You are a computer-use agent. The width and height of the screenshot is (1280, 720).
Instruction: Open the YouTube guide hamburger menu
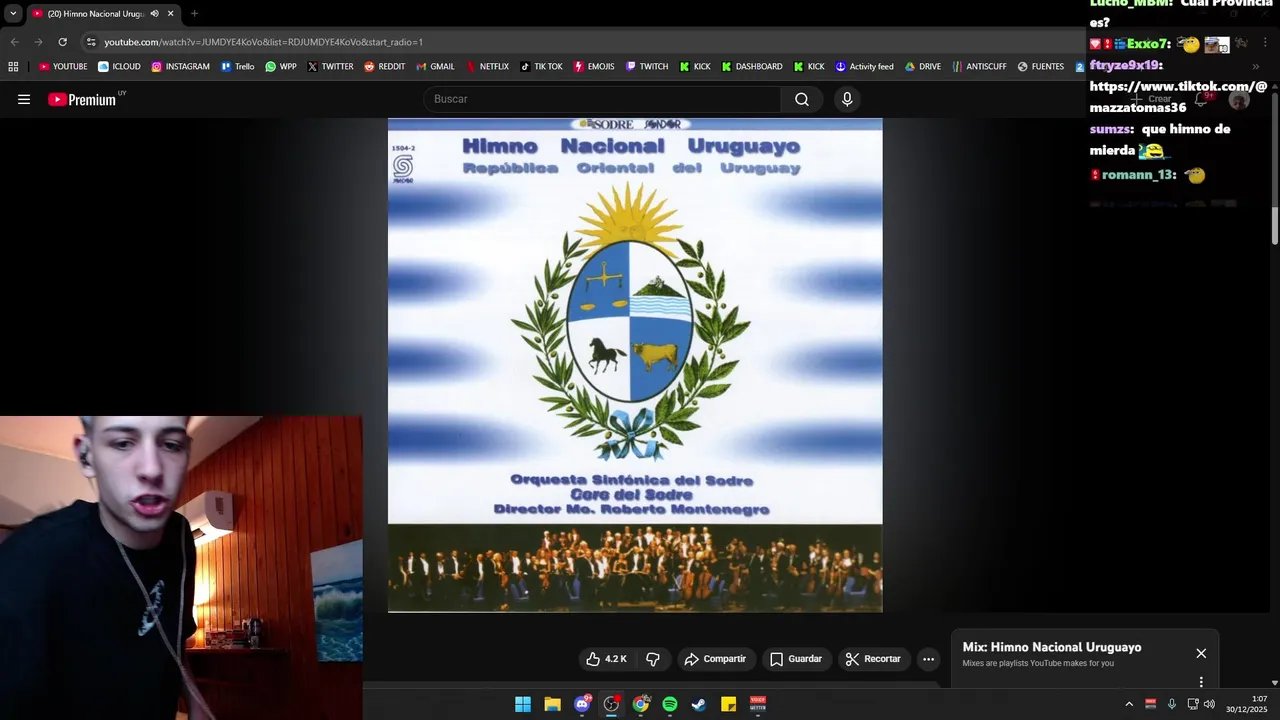coord(24,99)
